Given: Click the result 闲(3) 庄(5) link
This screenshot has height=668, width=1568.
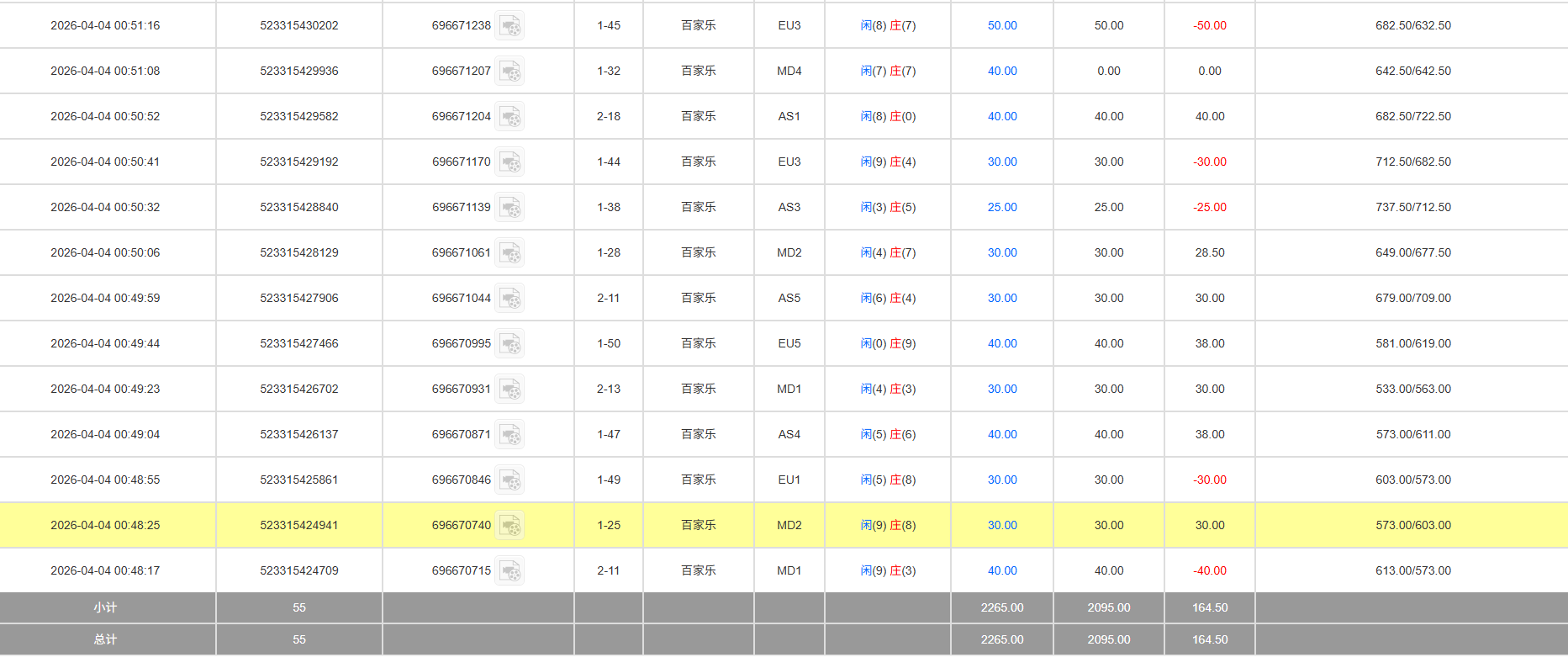Looking at the screenshot, I should click(x=888, y=208).
